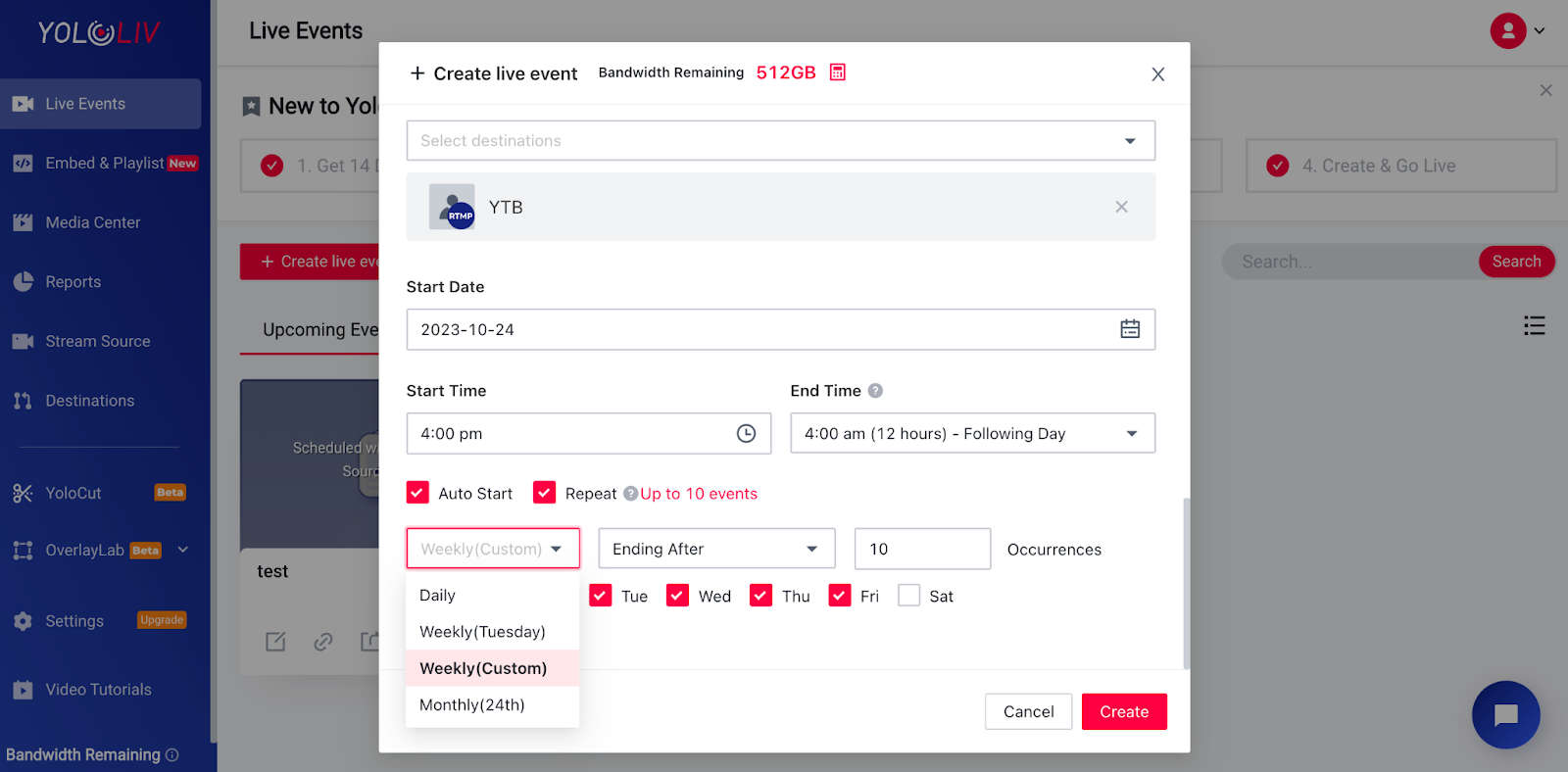Viewport: 1568px width, 772px height.
Task: Open the End Time dropdown
Action: click(1132, 433)
